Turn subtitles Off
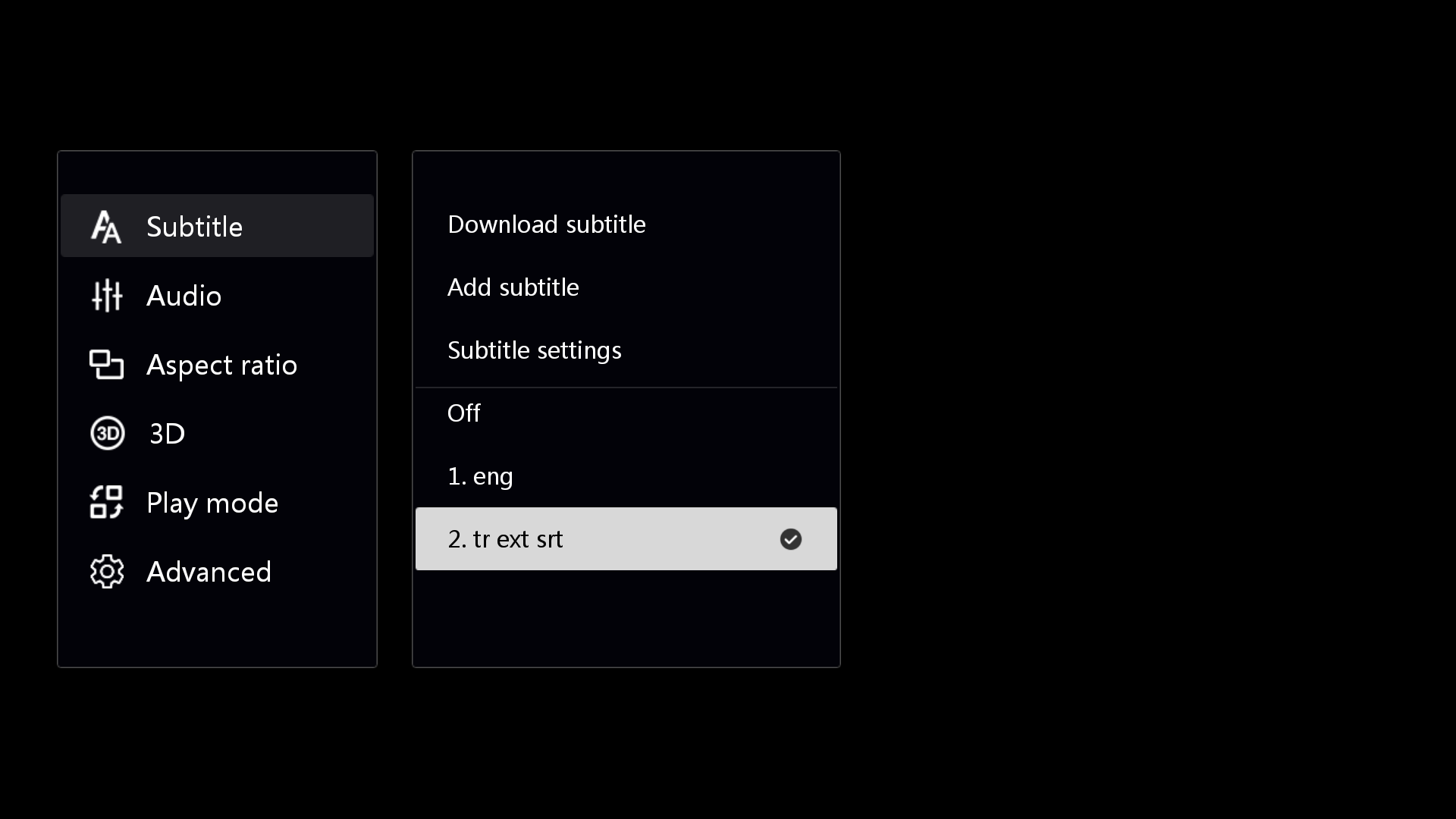This screenshot has height=819, width=1456. [626, 413]
